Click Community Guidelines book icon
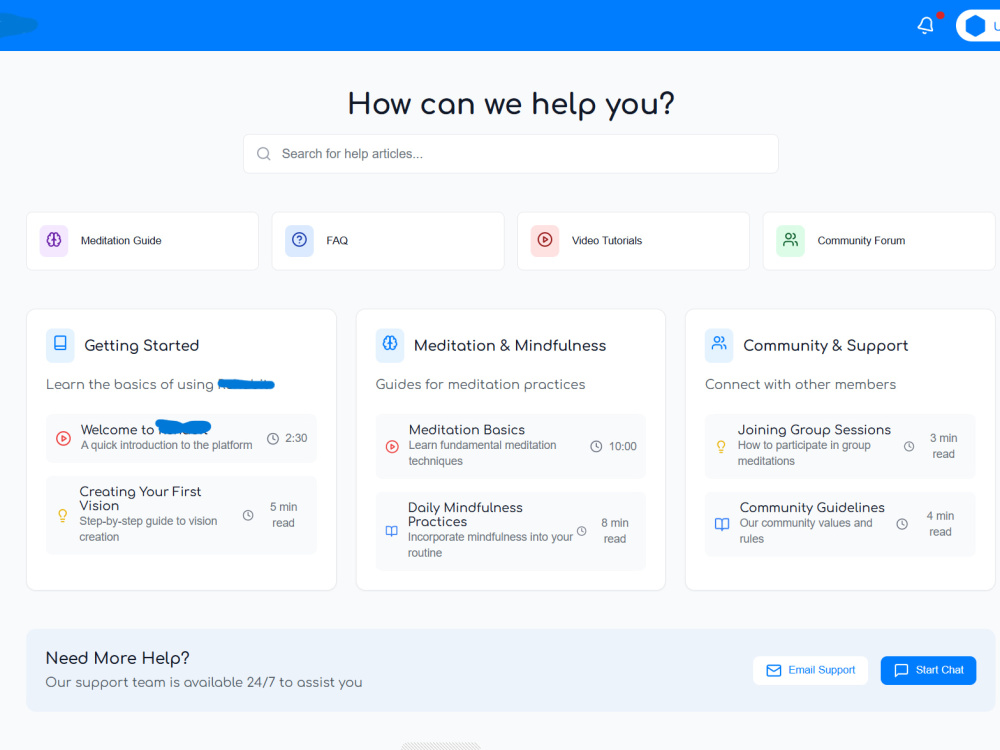 [722, 524]
